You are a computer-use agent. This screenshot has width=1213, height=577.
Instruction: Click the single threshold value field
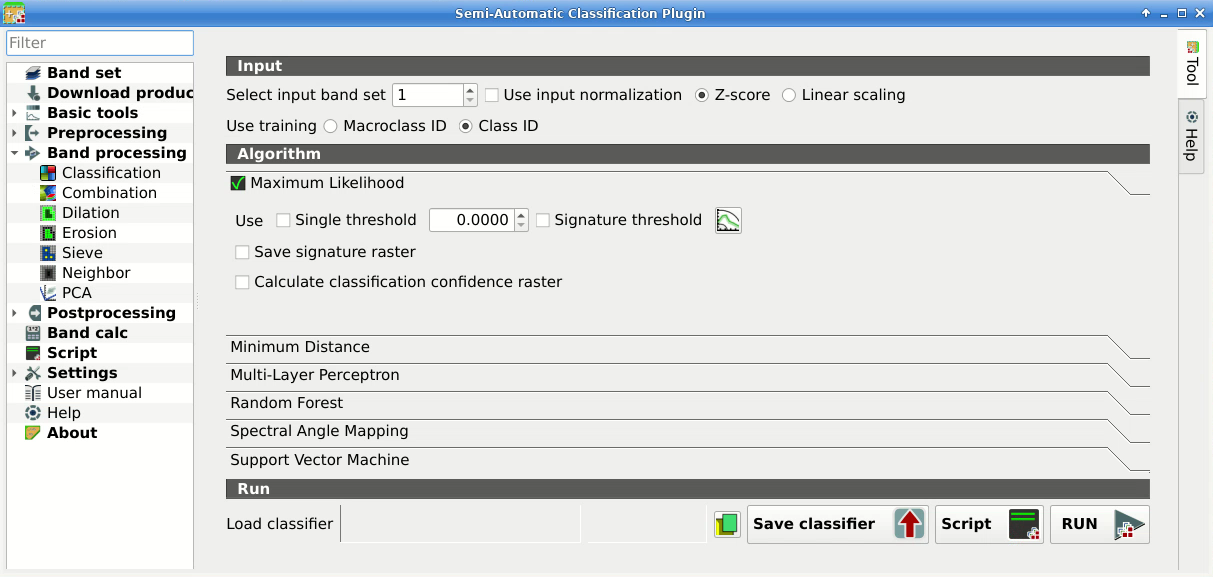pos(472,220)
